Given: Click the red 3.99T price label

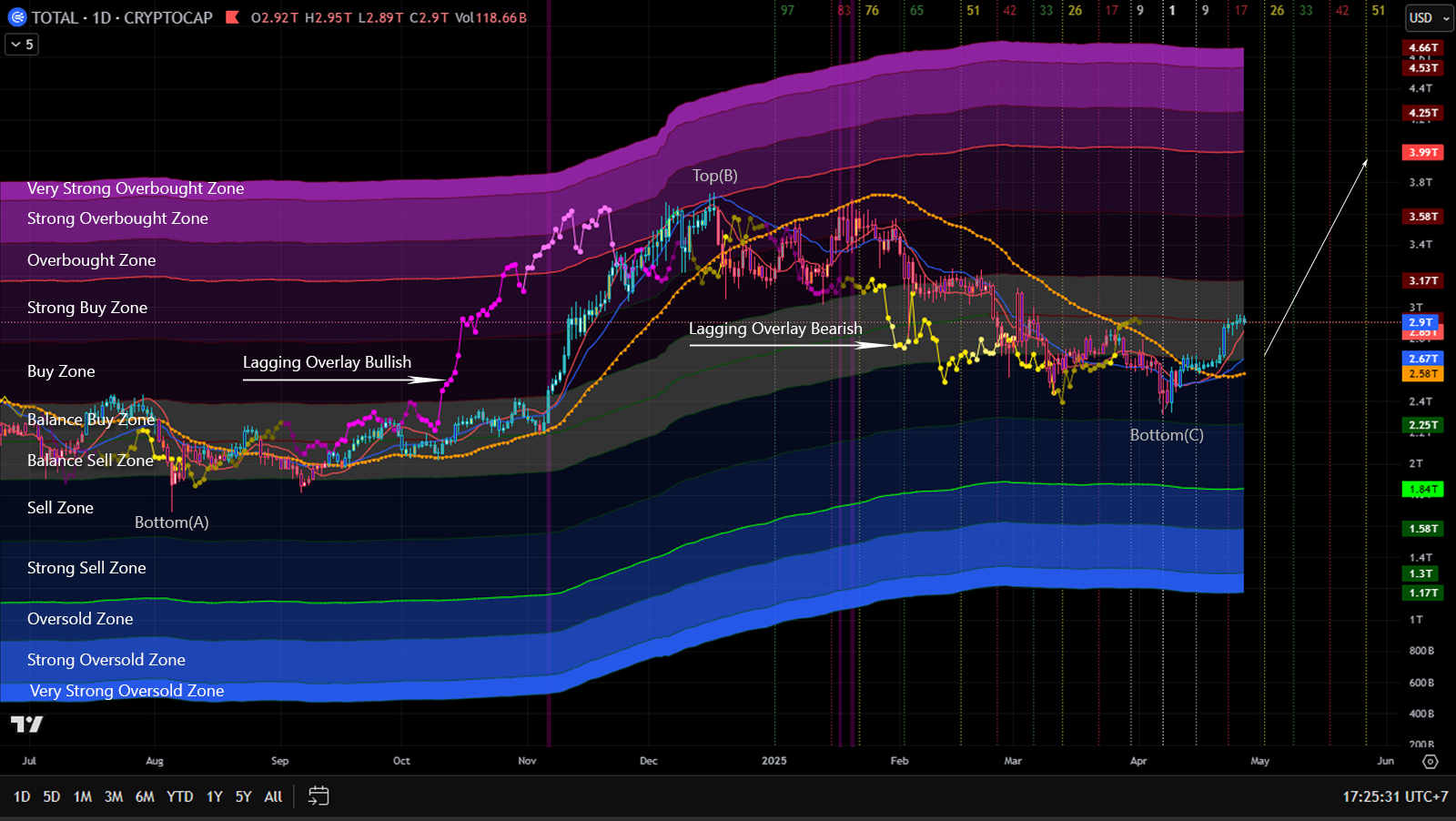Looking at the screenshot, I should (x=1423, y=152).
